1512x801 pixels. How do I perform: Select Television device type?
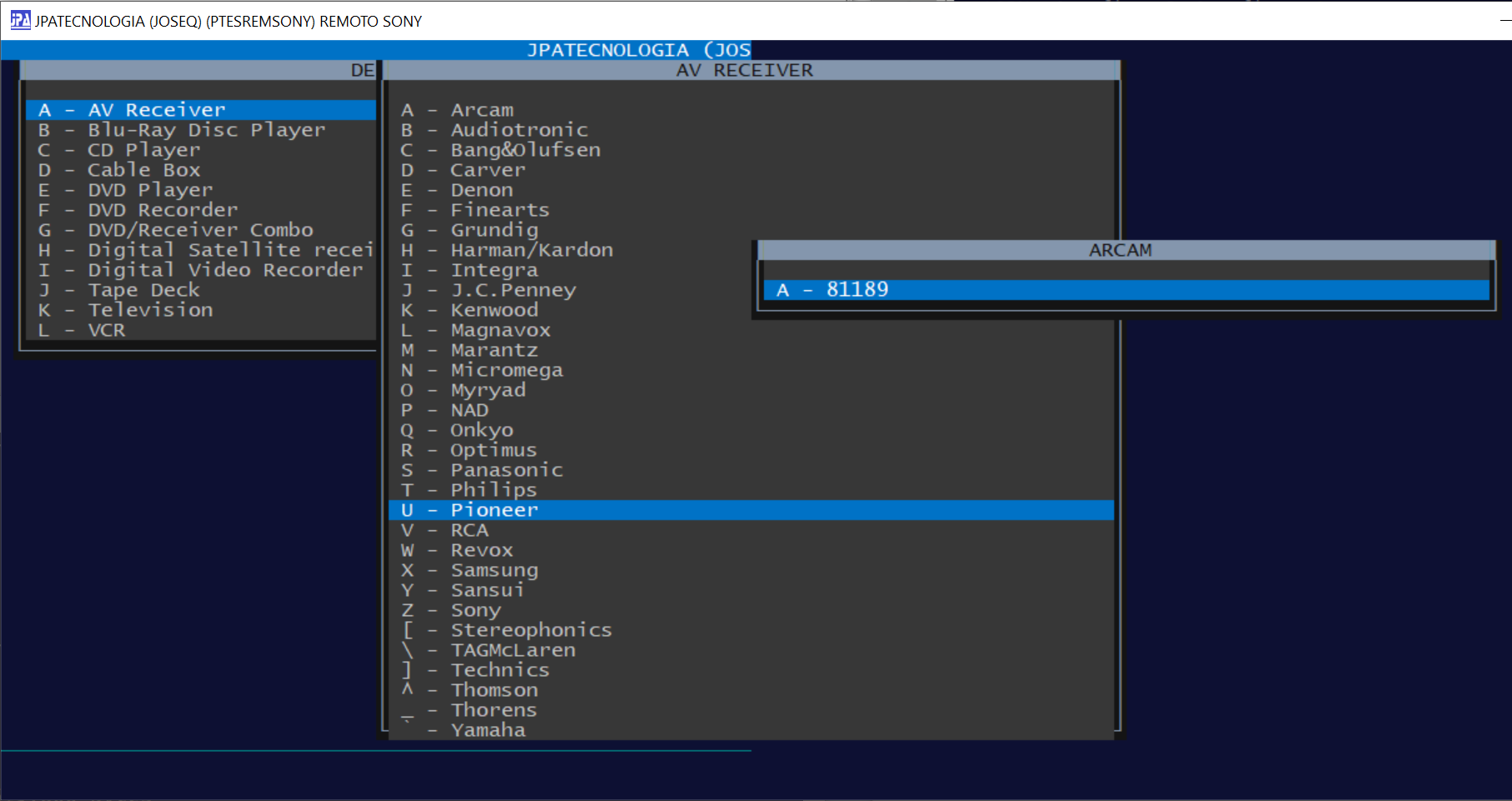pos(201,310)
